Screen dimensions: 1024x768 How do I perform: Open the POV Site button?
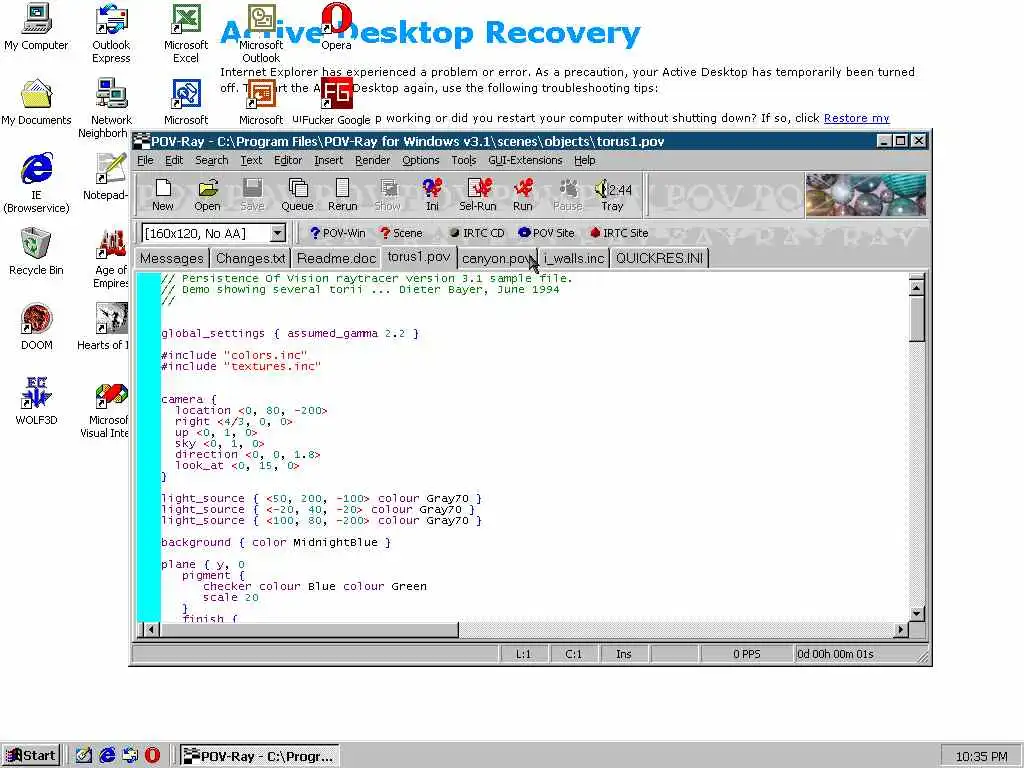(546, 233)
